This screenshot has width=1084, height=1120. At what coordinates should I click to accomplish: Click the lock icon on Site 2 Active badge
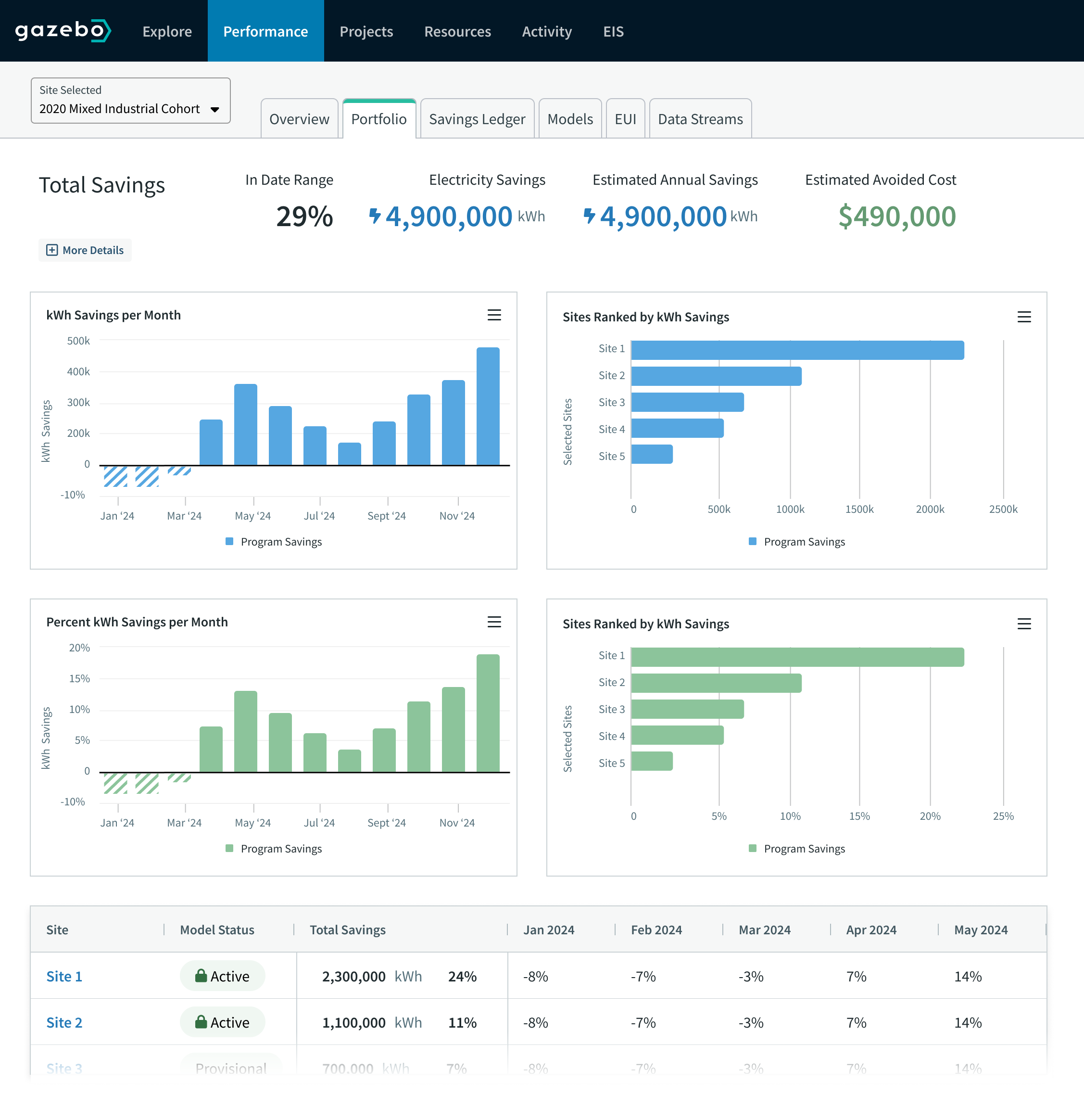201,1022
